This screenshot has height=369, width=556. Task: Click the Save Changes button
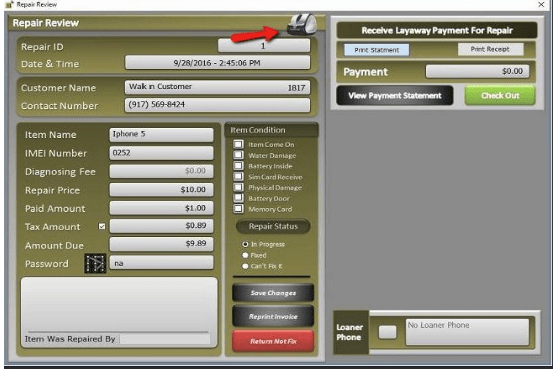click(x=273, y=293)
